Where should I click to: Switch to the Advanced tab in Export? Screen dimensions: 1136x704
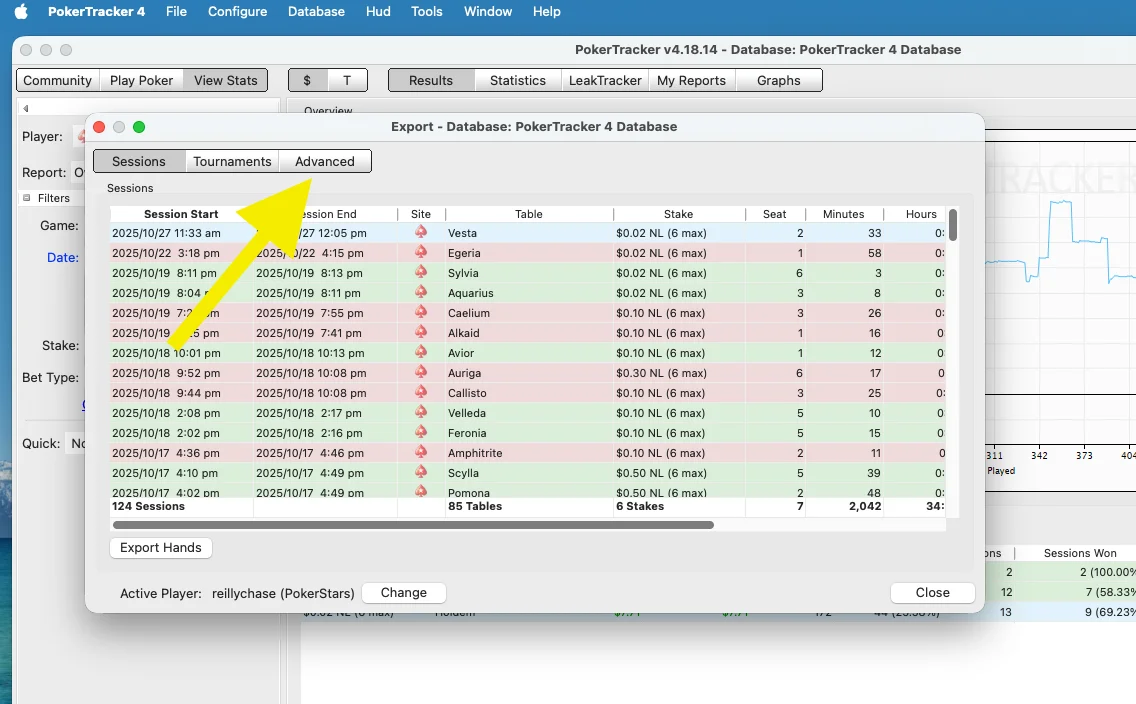pyautogui.click(x=324, y=161)
